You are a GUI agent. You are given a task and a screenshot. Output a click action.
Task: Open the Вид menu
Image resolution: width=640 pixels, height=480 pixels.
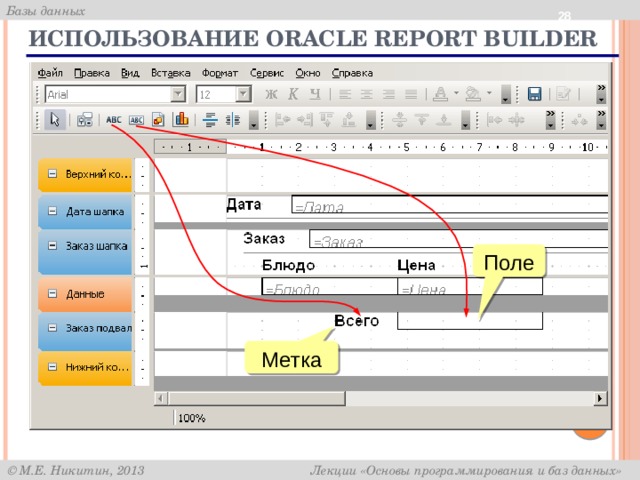(x=130, y=73)
